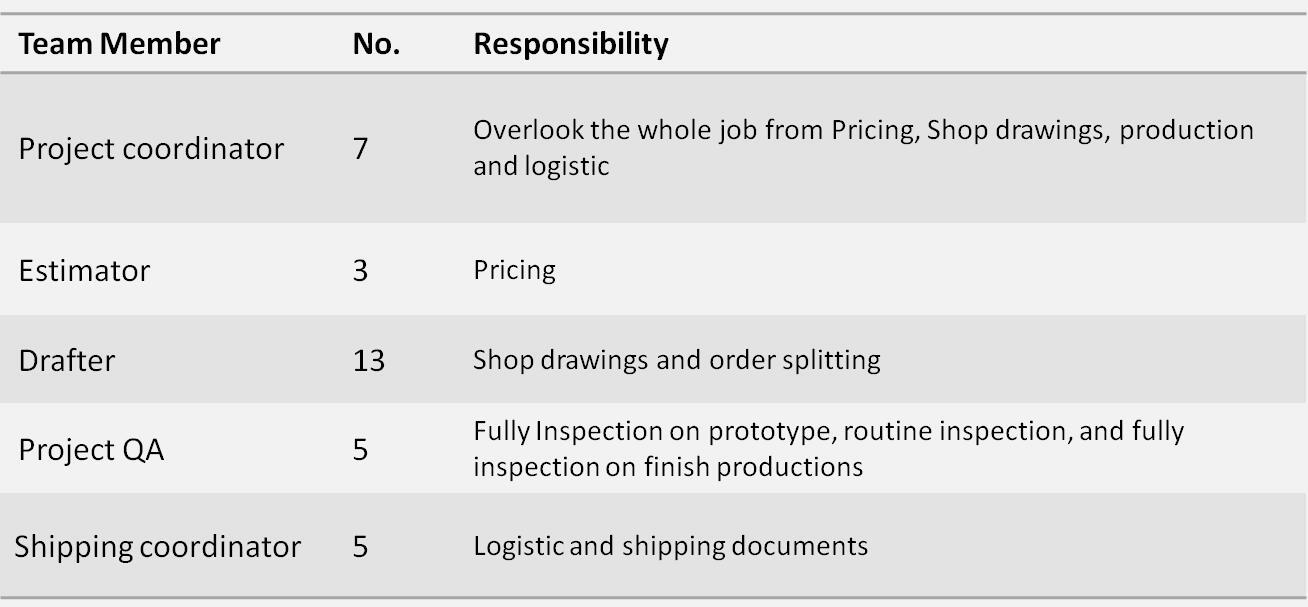Click the Team Member column header
The width and height of the screenshot is (1308, 607).
[119, 44]
